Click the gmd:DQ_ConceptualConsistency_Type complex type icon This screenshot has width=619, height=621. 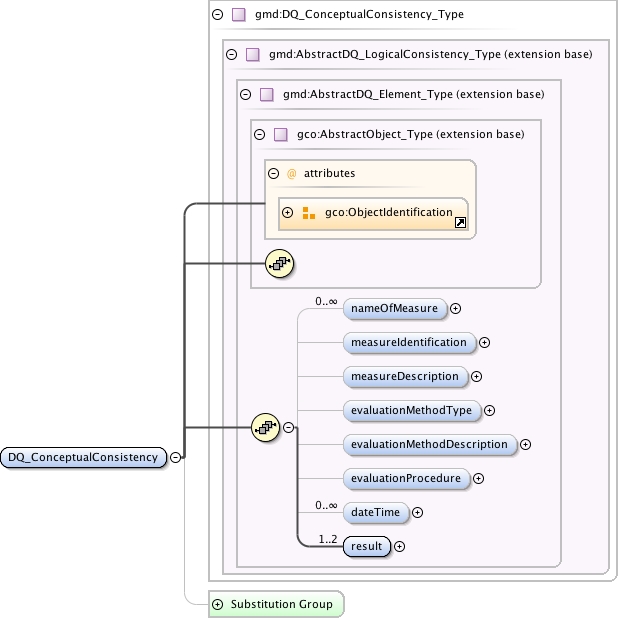[x=238, y=15]
